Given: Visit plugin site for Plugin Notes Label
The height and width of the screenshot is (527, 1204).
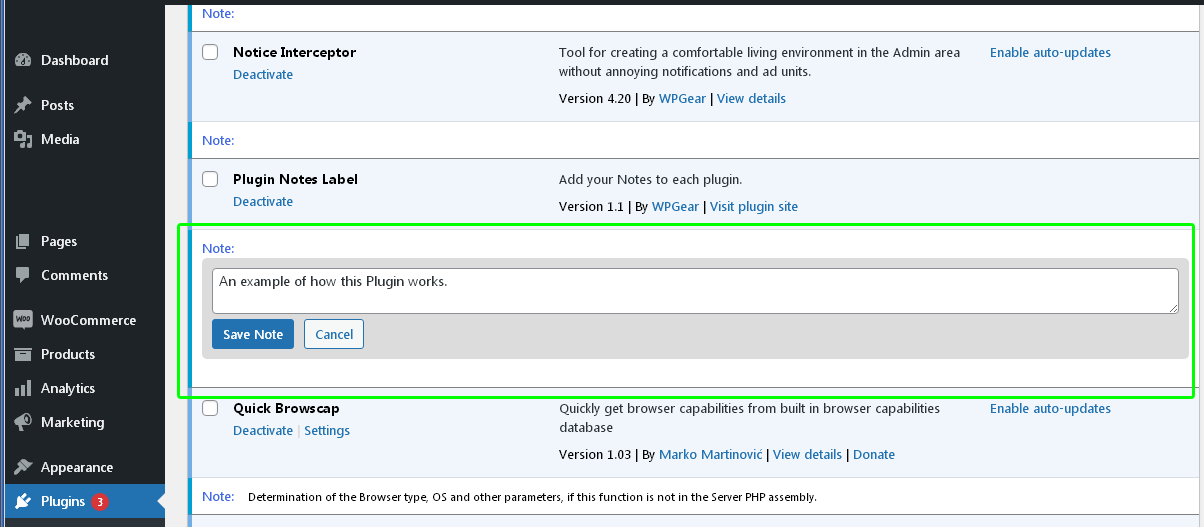Looking at the screenshot, I should 754,206.
